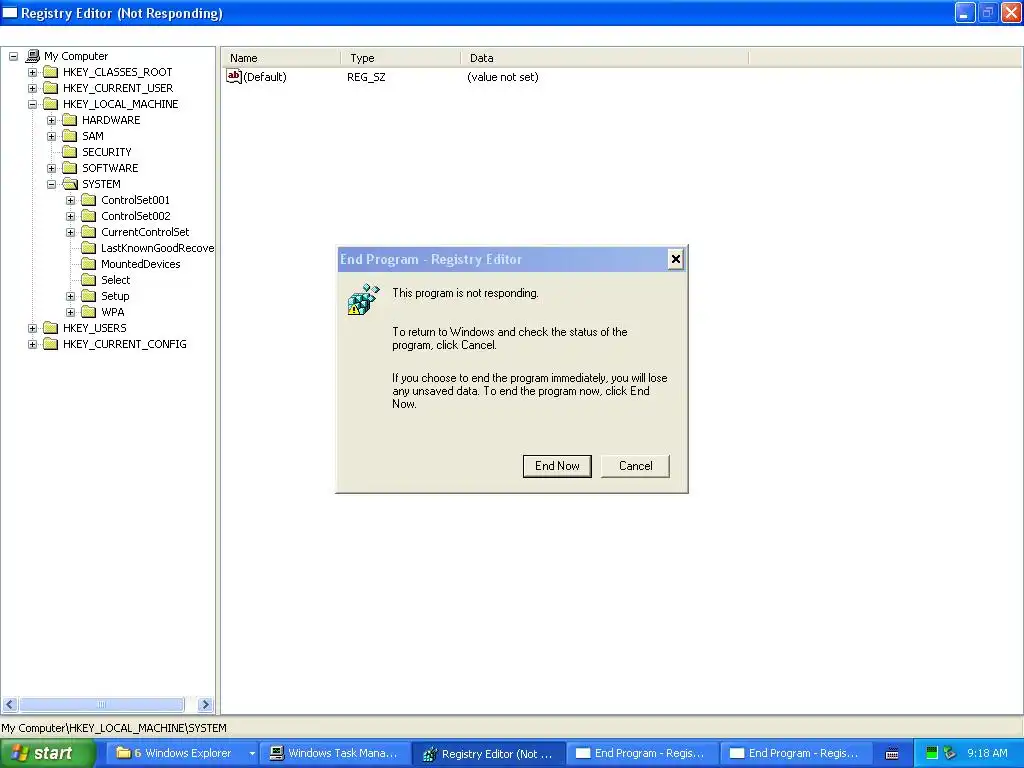Image resolution: width=1024 pixels, height=768 pixels.
Task: Click the CurrentControlSet folder icon
Action: point(88,232)
